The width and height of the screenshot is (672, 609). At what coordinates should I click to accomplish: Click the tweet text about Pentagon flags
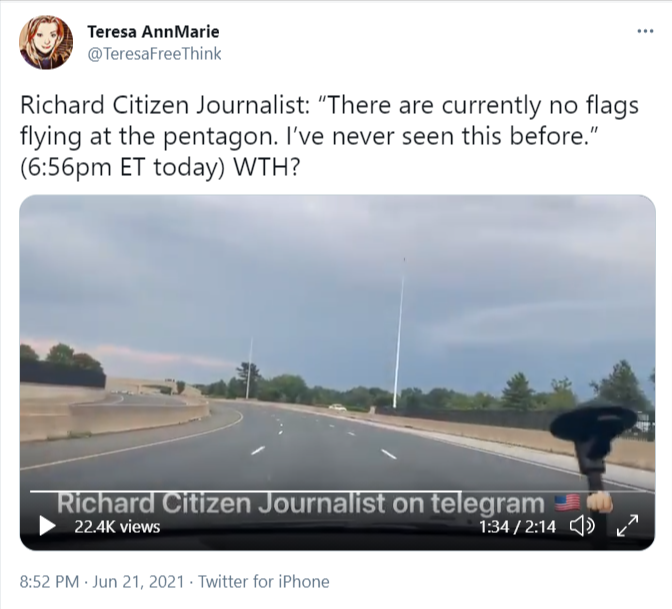(329, 136)
